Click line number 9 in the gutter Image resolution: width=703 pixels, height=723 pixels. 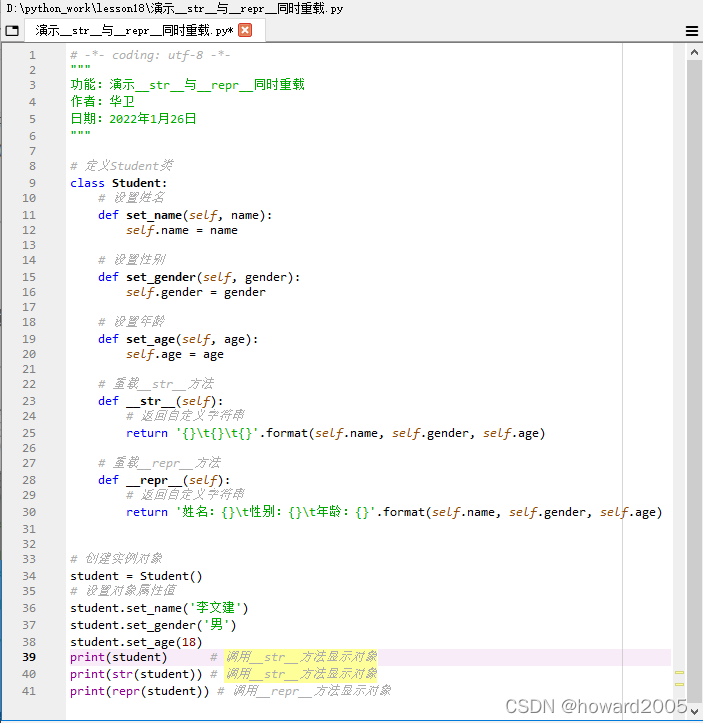[32, 183]
